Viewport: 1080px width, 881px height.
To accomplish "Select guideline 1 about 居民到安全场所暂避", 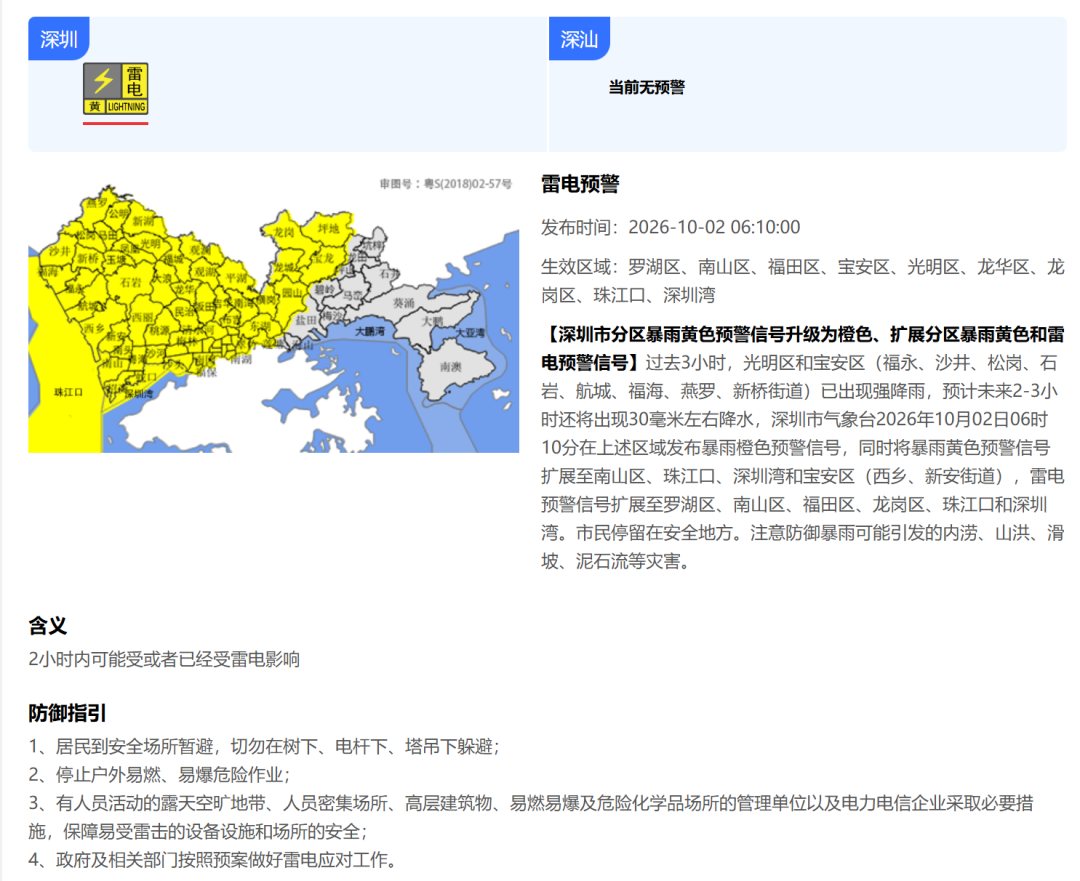I will pos(264,747).
